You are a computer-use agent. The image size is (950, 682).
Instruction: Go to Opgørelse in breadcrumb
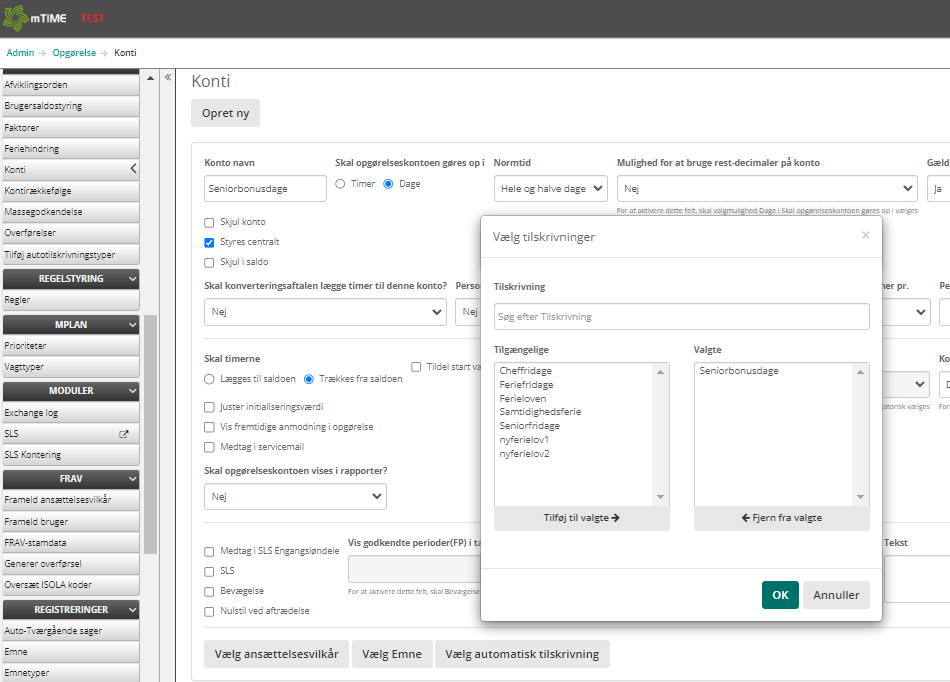pos(74,53)
